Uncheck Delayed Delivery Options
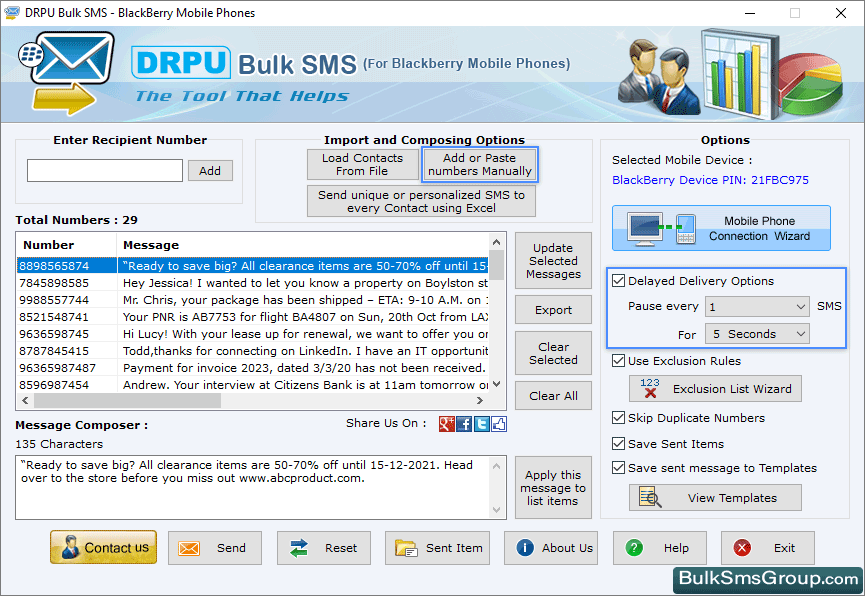 [618, 280]
